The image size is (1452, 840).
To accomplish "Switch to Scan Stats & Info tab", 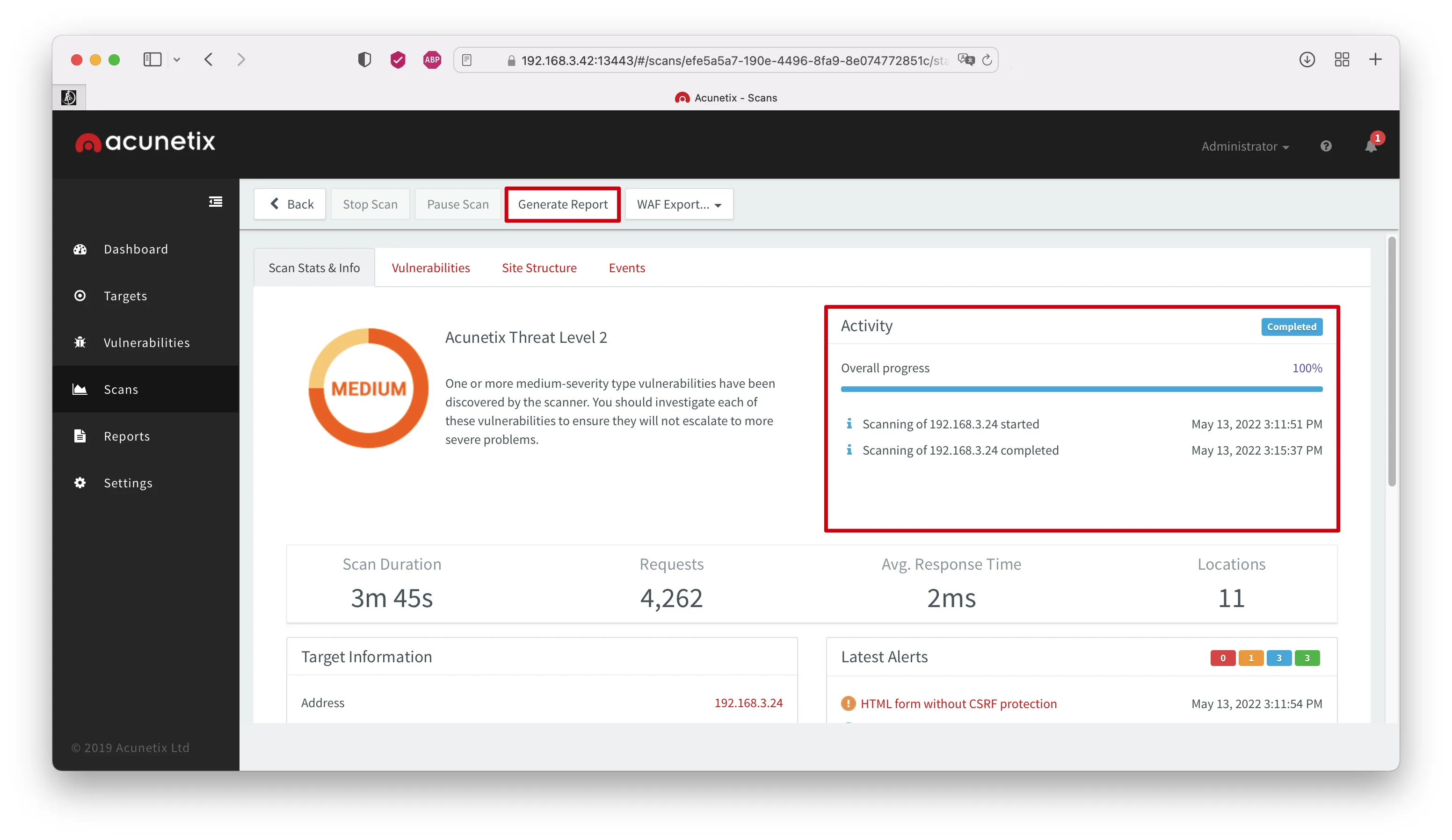I will coord(314,268).
